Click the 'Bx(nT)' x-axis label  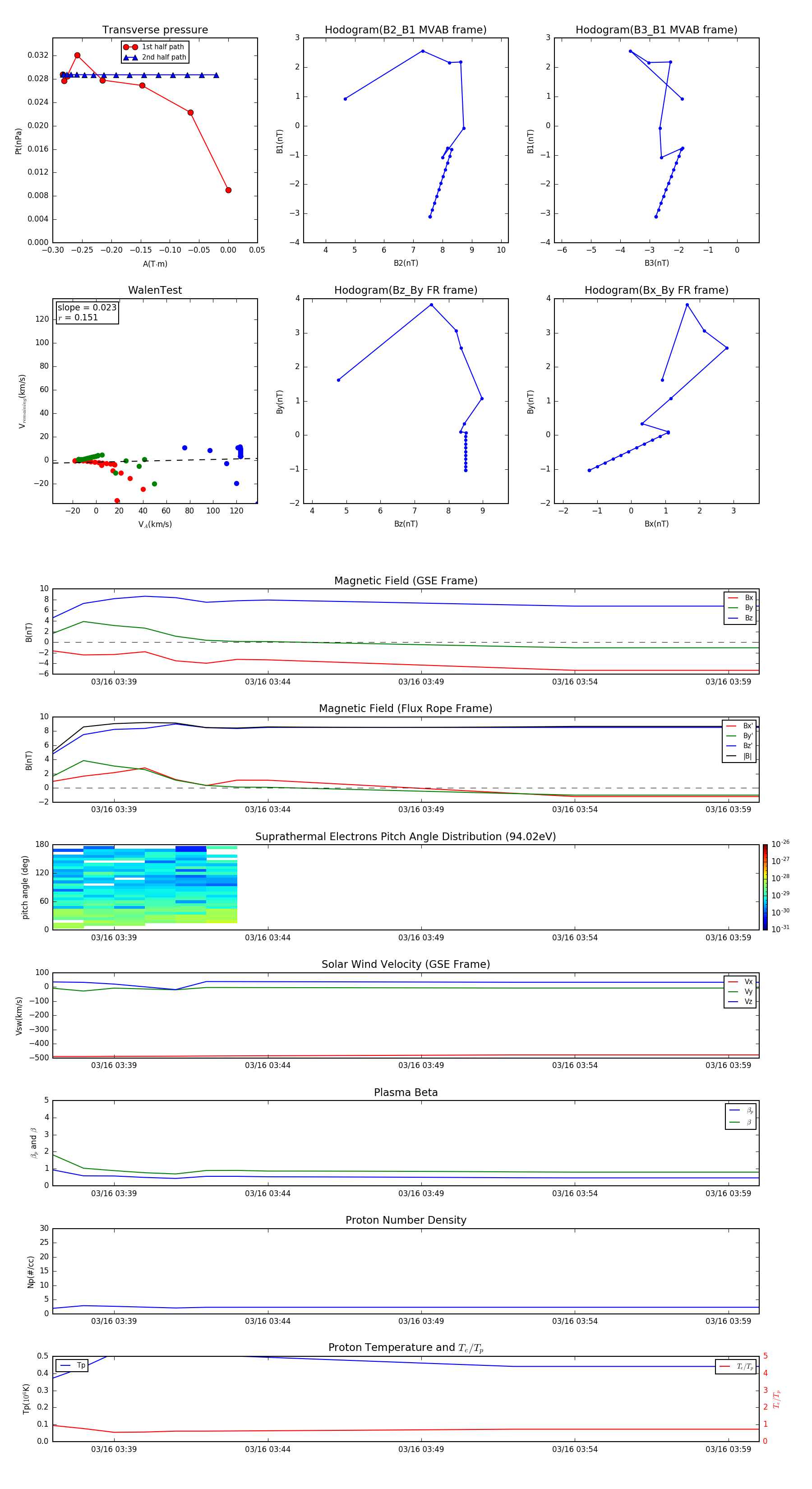[656, 524]
